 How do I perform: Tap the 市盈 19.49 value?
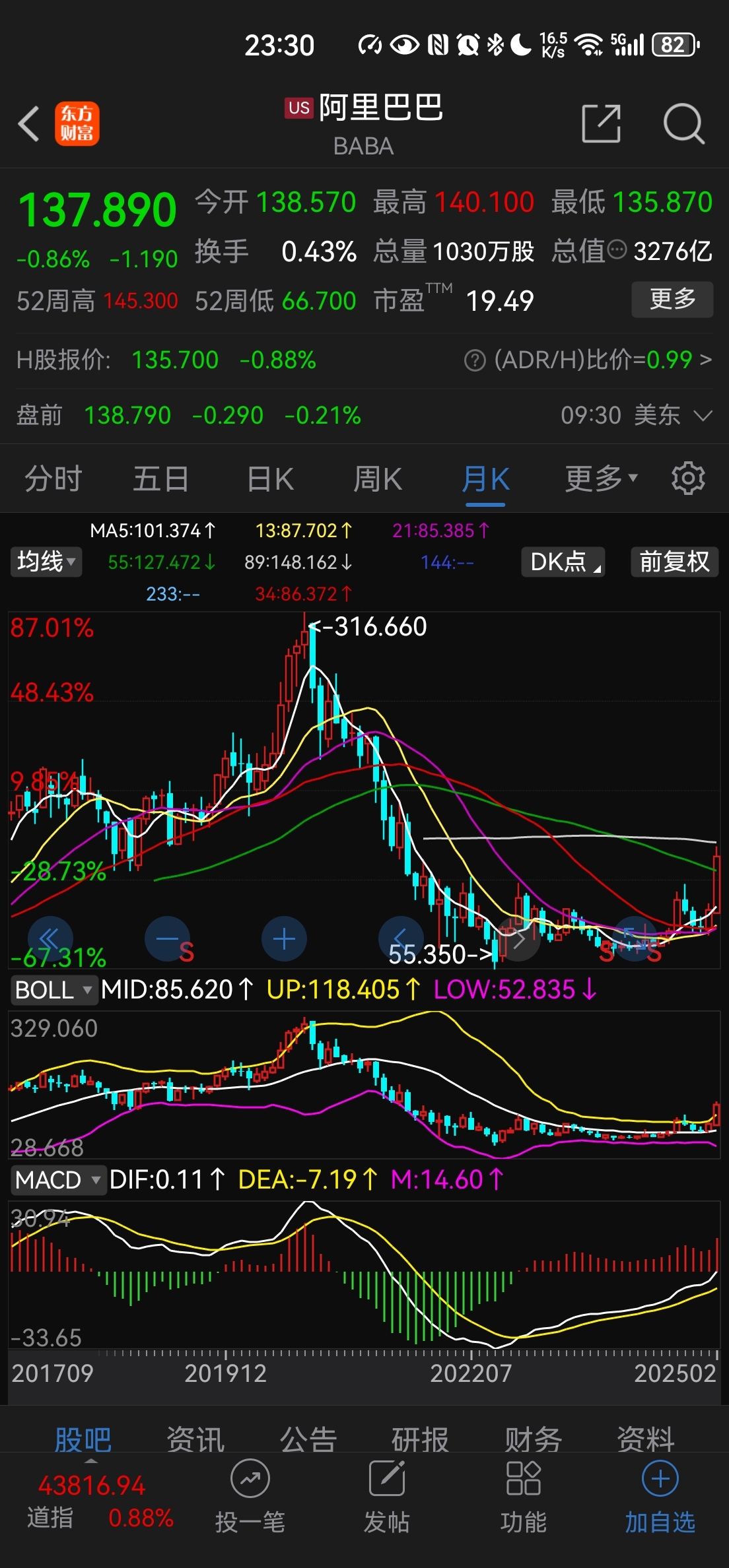(500, 301)
